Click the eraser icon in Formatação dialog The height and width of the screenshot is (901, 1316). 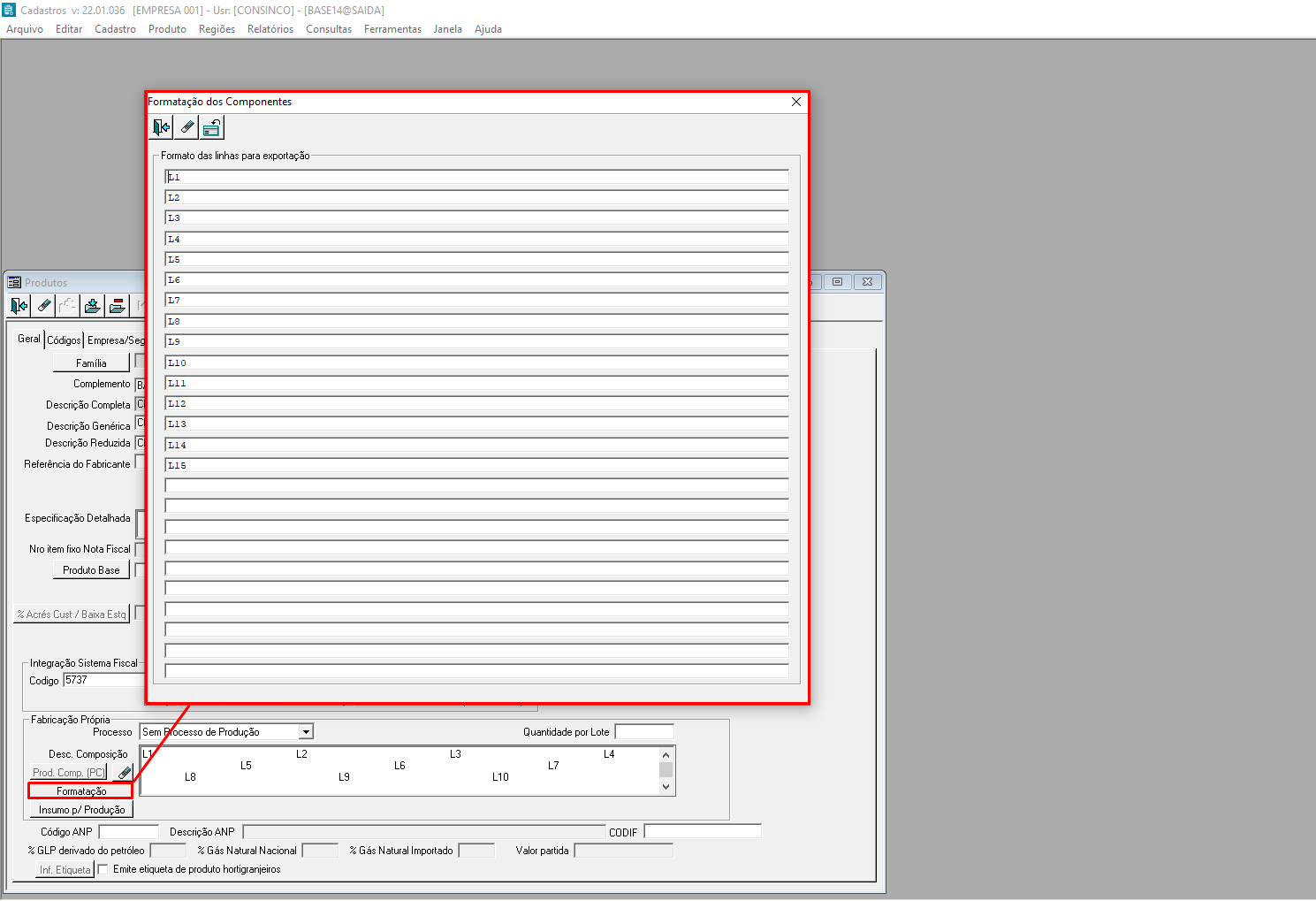[186, 128]
